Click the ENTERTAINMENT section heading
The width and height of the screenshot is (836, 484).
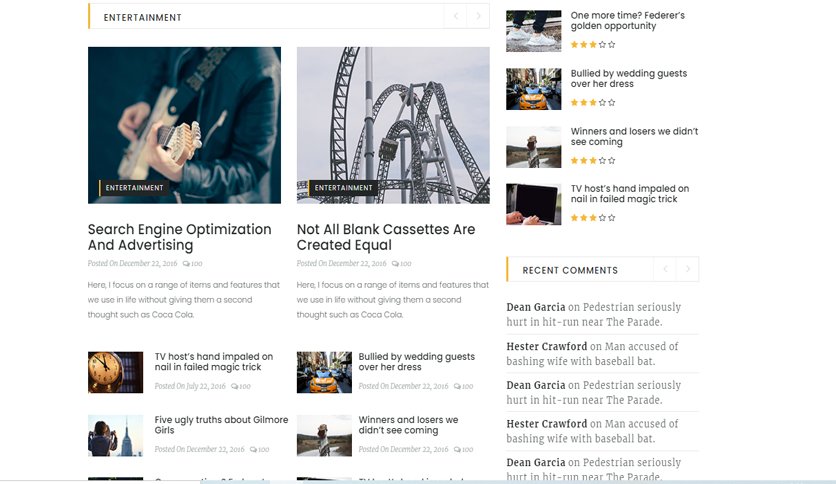(x=142, y=18)
